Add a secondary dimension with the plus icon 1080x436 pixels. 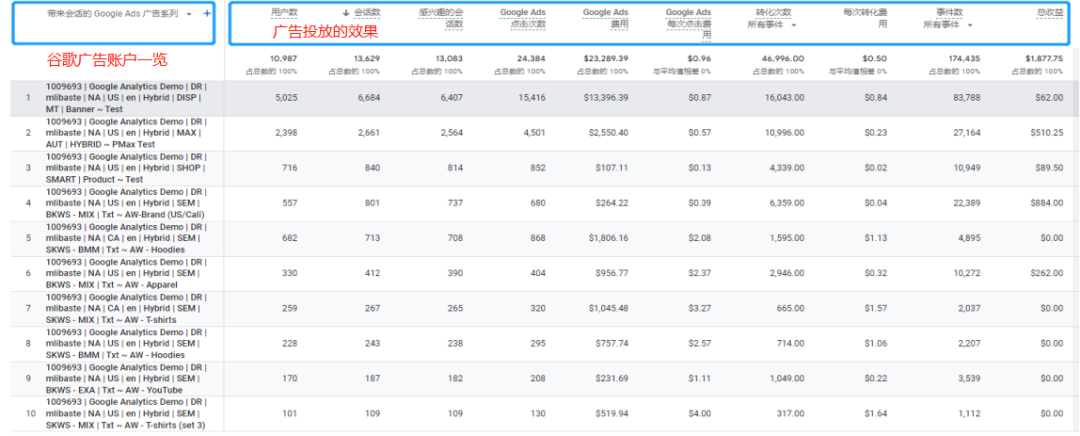pos(207,13)
